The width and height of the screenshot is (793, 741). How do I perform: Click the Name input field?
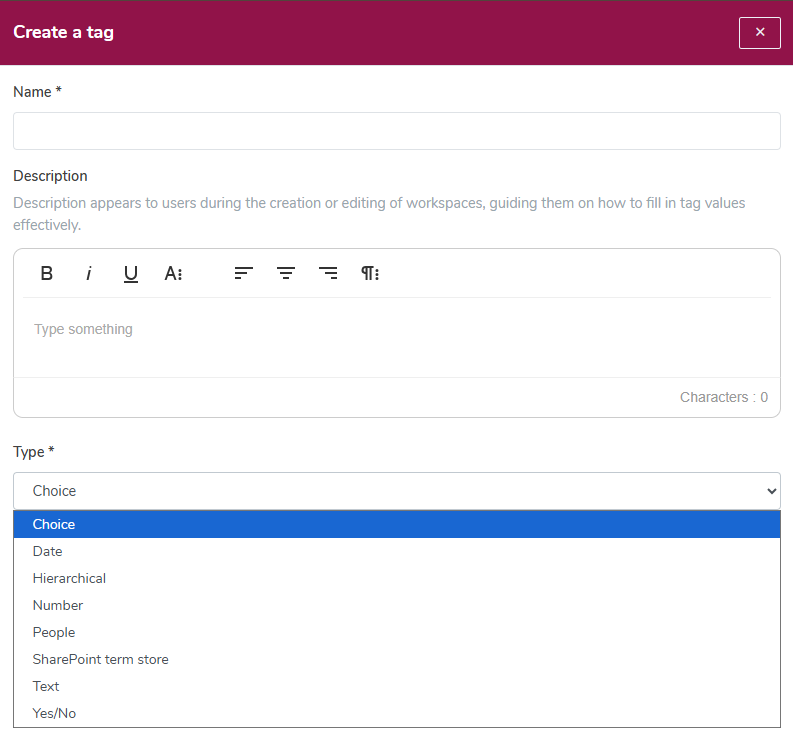(x=397, y=131)
